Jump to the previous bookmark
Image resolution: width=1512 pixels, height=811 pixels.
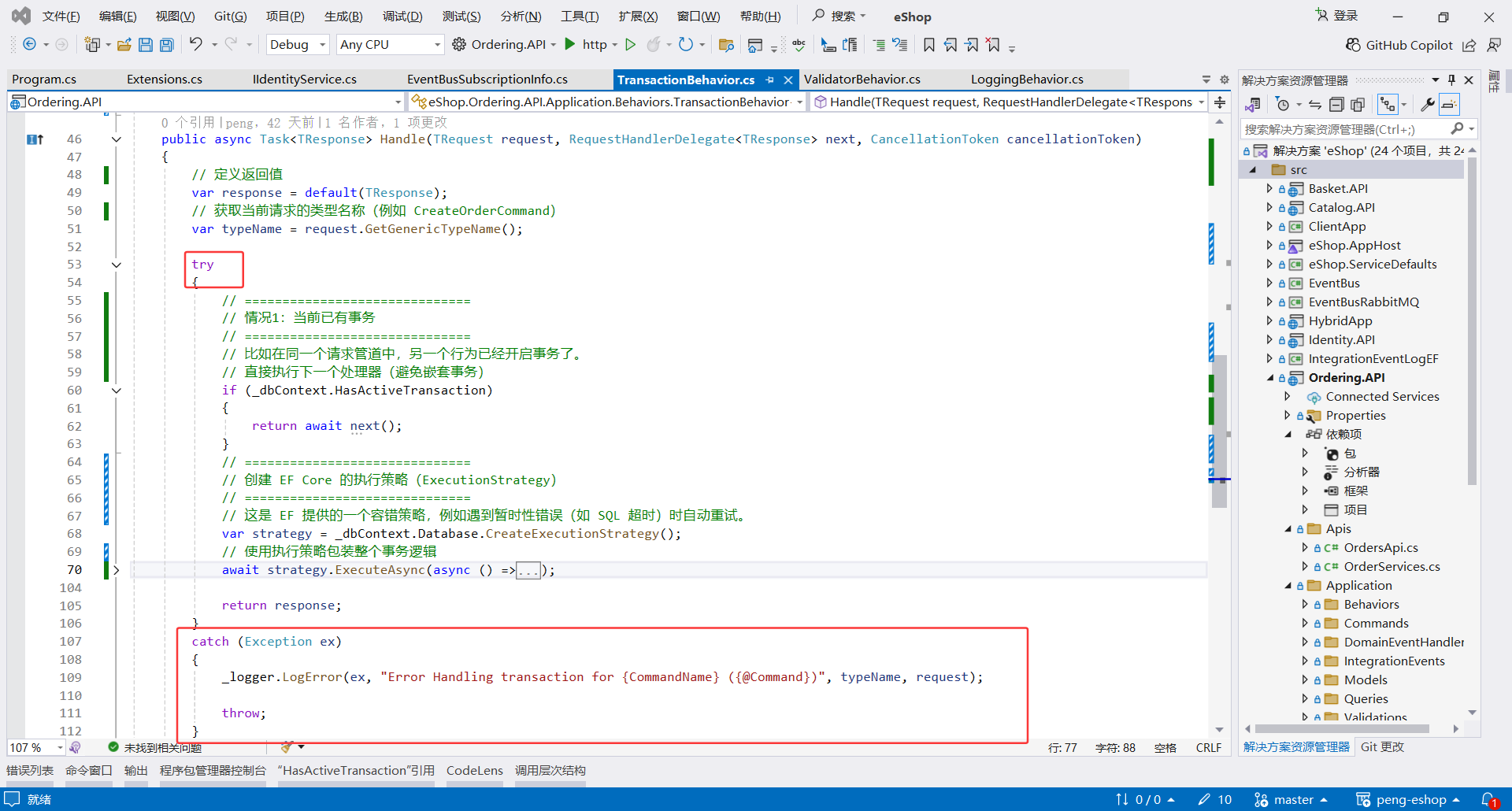(x=951, y=45)
